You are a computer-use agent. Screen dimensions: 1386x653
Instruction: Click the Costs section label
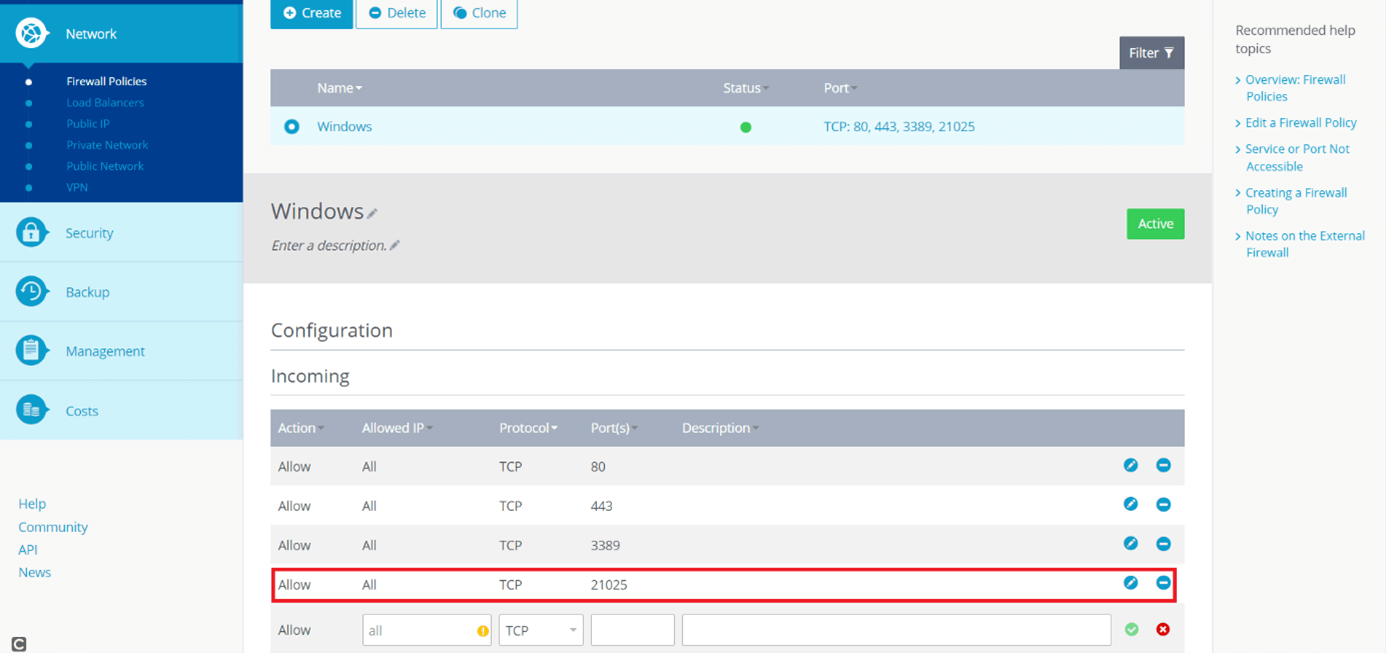point(82,411)
